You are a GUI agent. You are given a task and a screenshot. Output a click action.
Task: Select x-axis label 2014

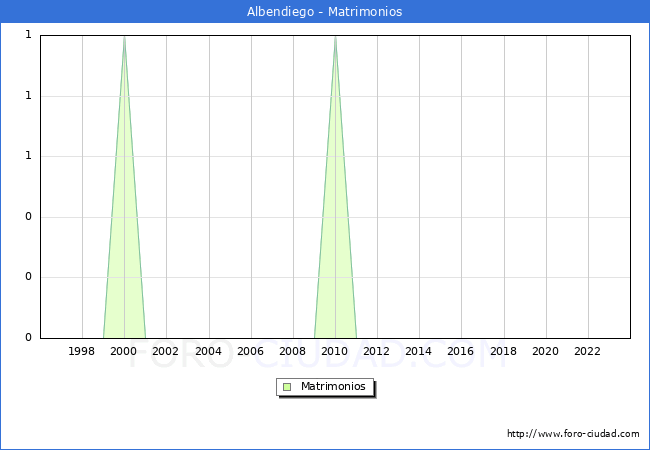click(x=419, y=351)
